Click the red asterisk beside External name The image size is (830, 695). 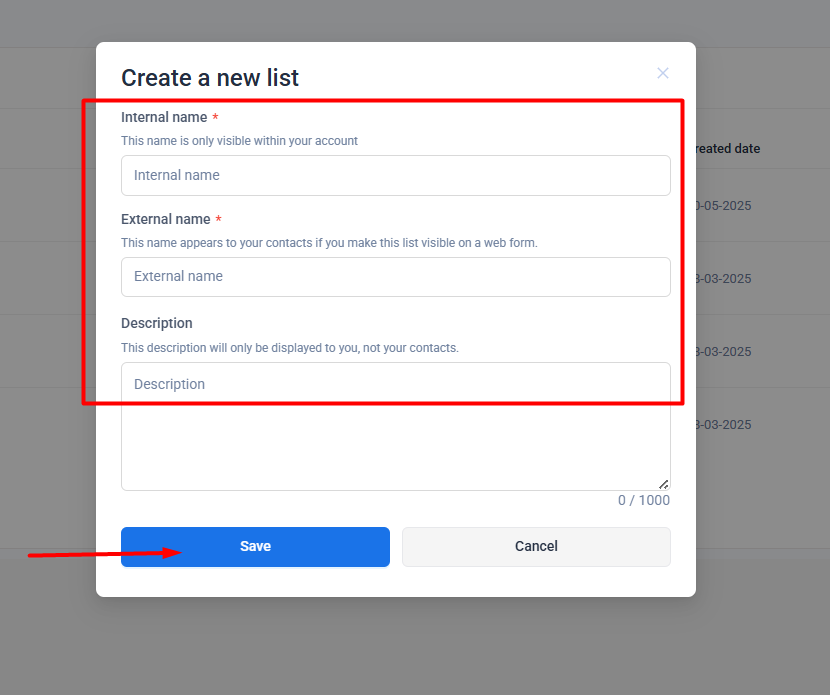pyautogui.click(x=218, y=220)
